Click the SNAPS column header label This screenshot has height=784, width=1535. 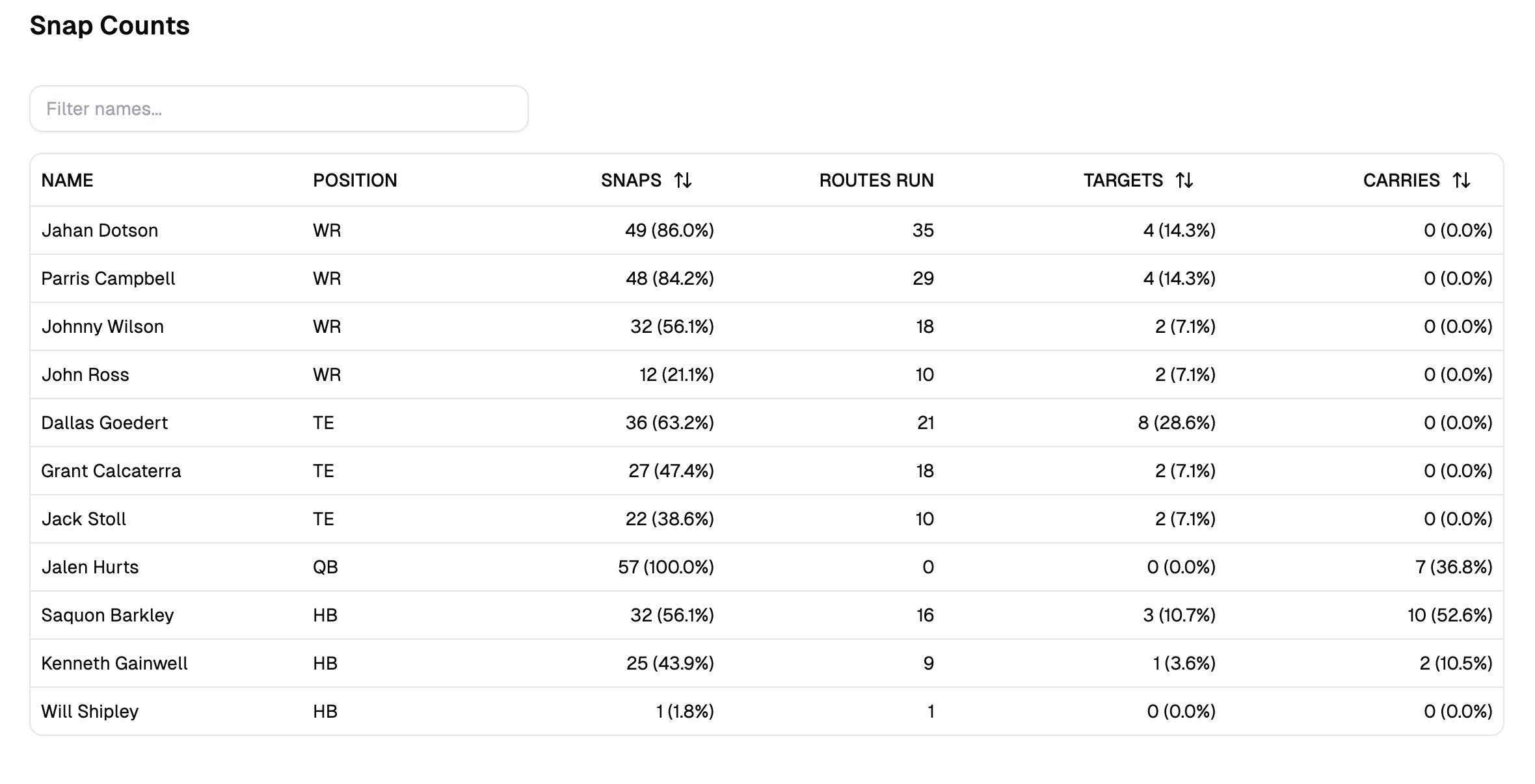631,180
